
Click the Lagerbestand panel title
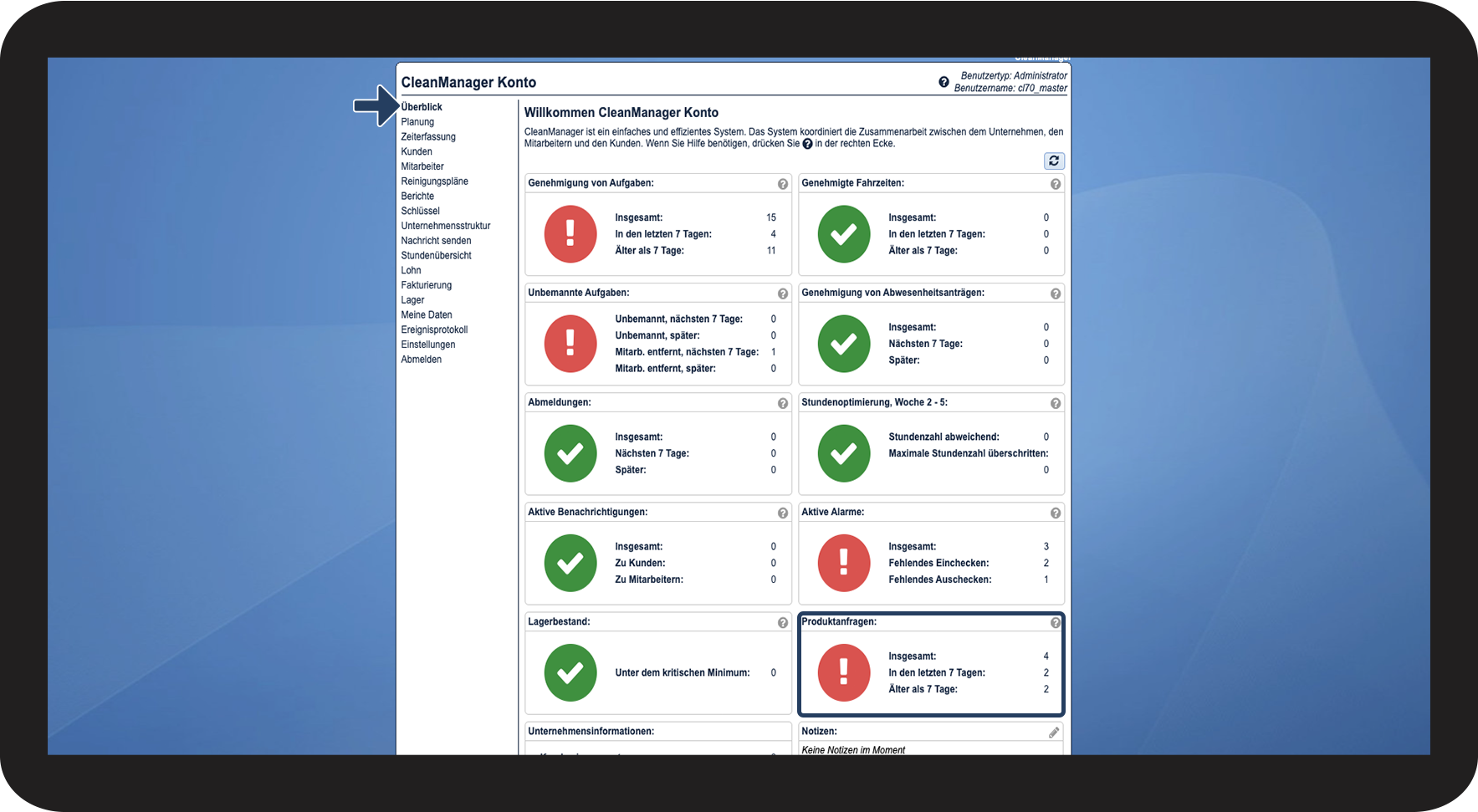559,622
